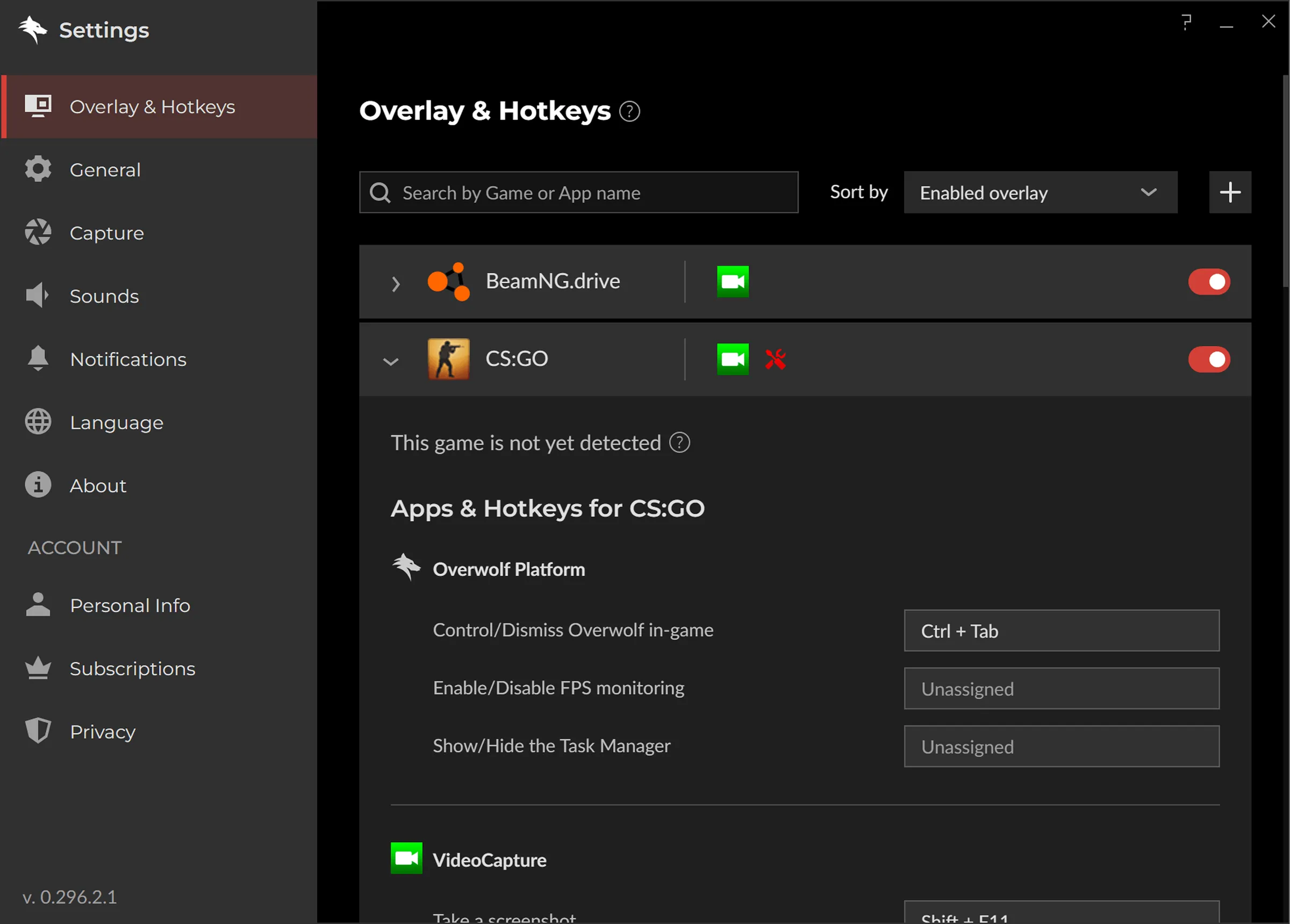The image size is (1290, 924).
Task: Click VideoCapture section green camera icon
Action: click(406, 858)
